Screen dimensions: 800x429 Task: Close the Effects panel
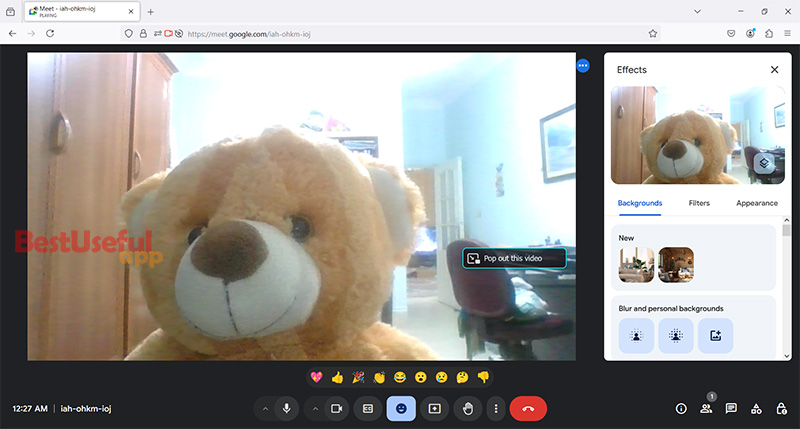click(x=774, y=69)
